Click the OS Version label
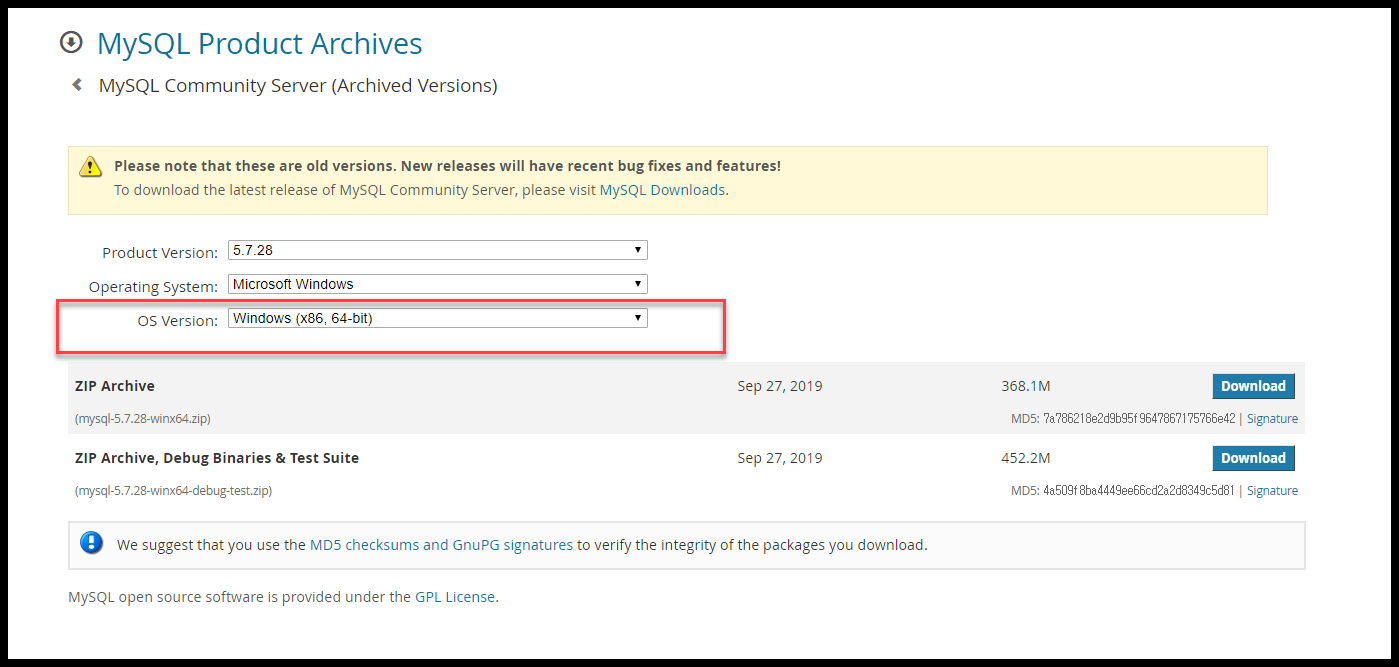The width and height of the screenshot is (1399, 667). click(178, 321)
